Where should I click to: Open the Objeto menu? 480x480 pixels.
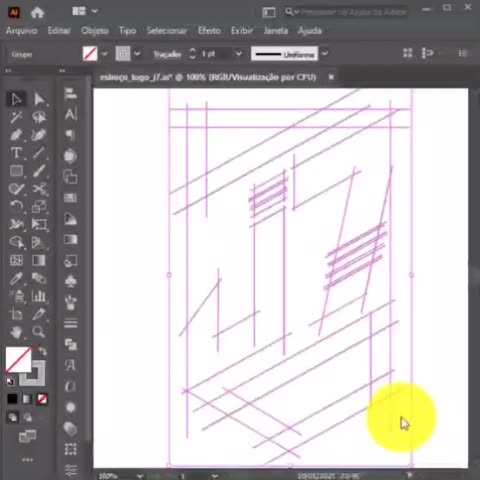95,31
